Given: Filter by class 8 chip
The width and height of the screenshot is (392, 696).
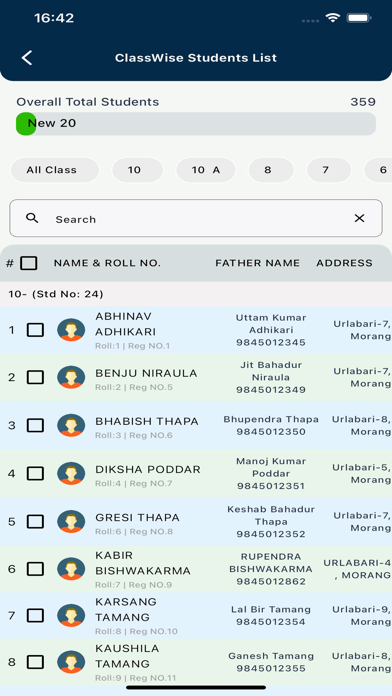Looking at the screenshot, I should coord(271,170).
